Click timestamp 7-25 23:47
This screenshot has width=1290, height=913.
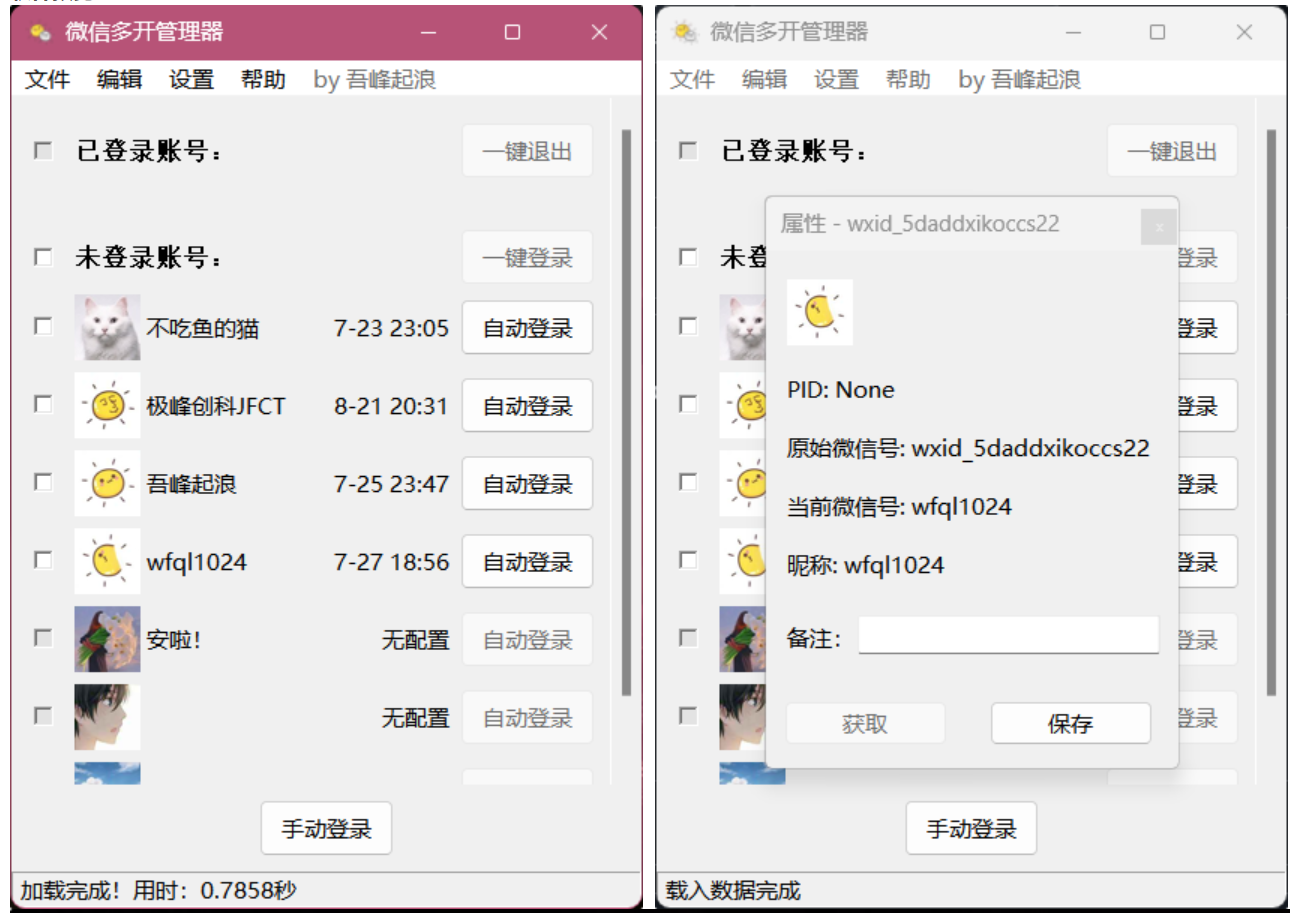pyautogui.click(x=392, y=484)
